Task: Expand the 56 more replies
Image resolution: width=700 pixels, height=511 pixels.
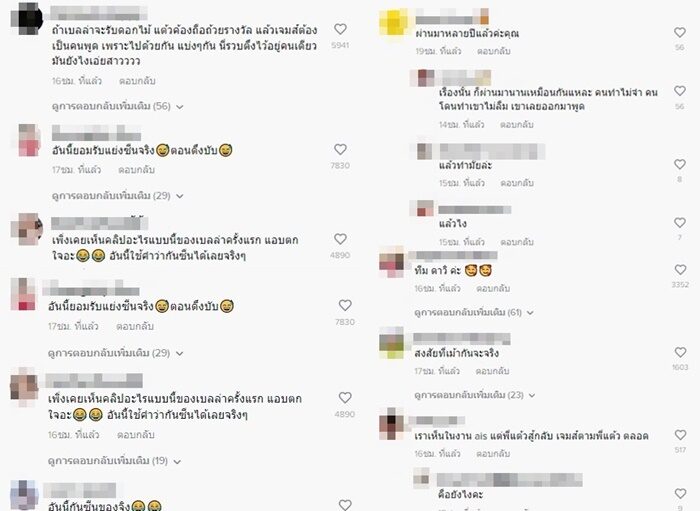Action: pos(117,106)
